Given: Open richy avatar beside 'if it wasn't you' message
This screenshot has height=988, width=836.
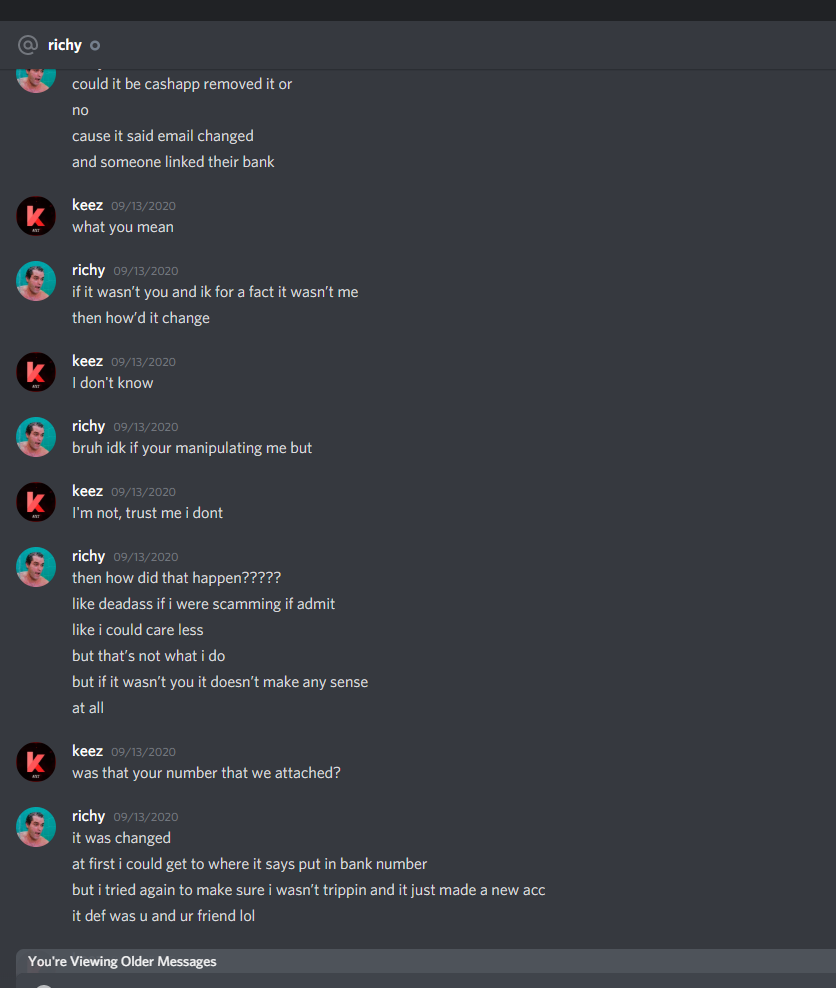Looking at the screenshot, I should coord(36,281).
